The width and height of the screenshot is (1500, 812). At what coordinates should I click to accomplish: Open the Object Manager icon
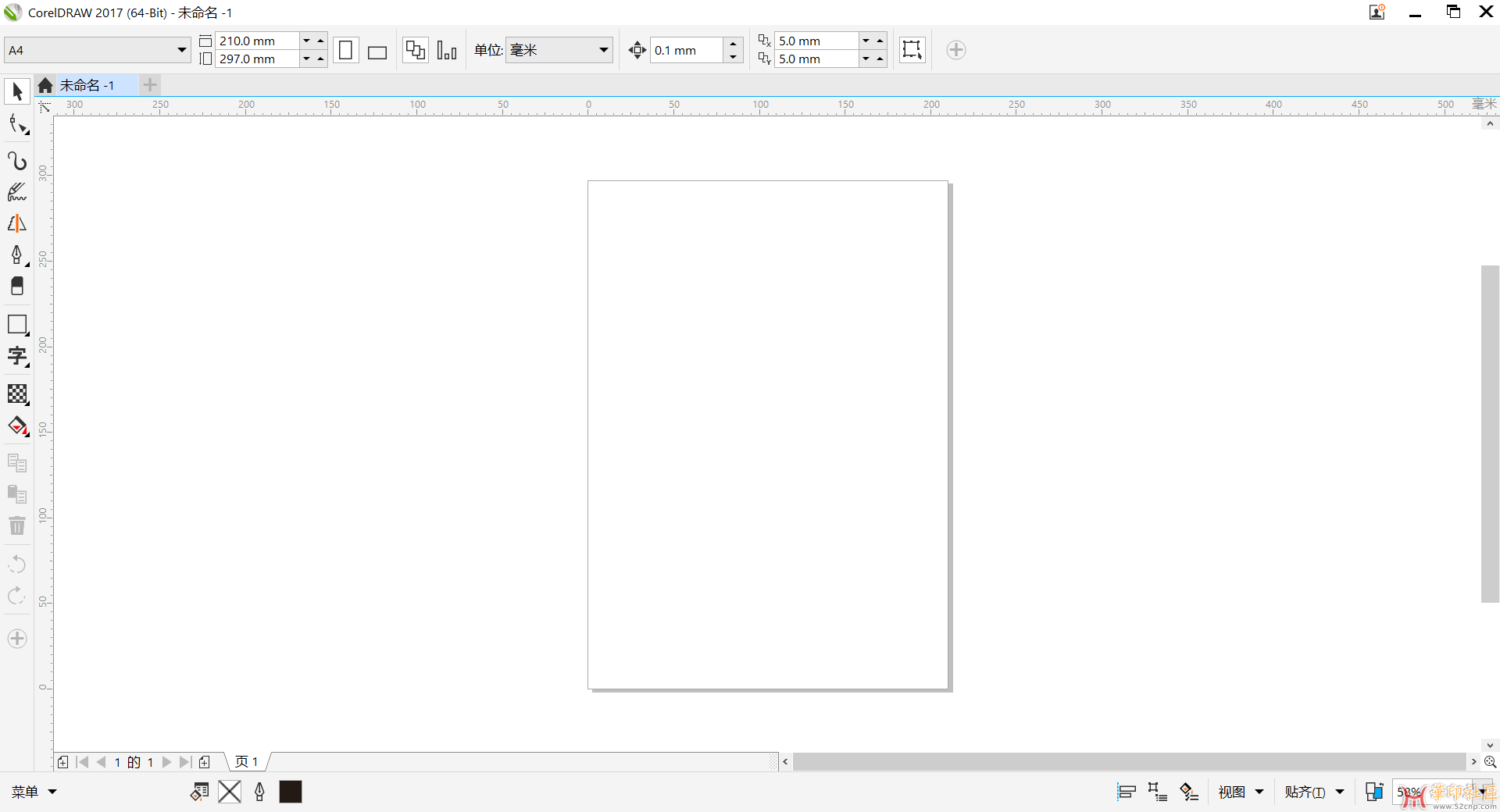point(1157,792)
